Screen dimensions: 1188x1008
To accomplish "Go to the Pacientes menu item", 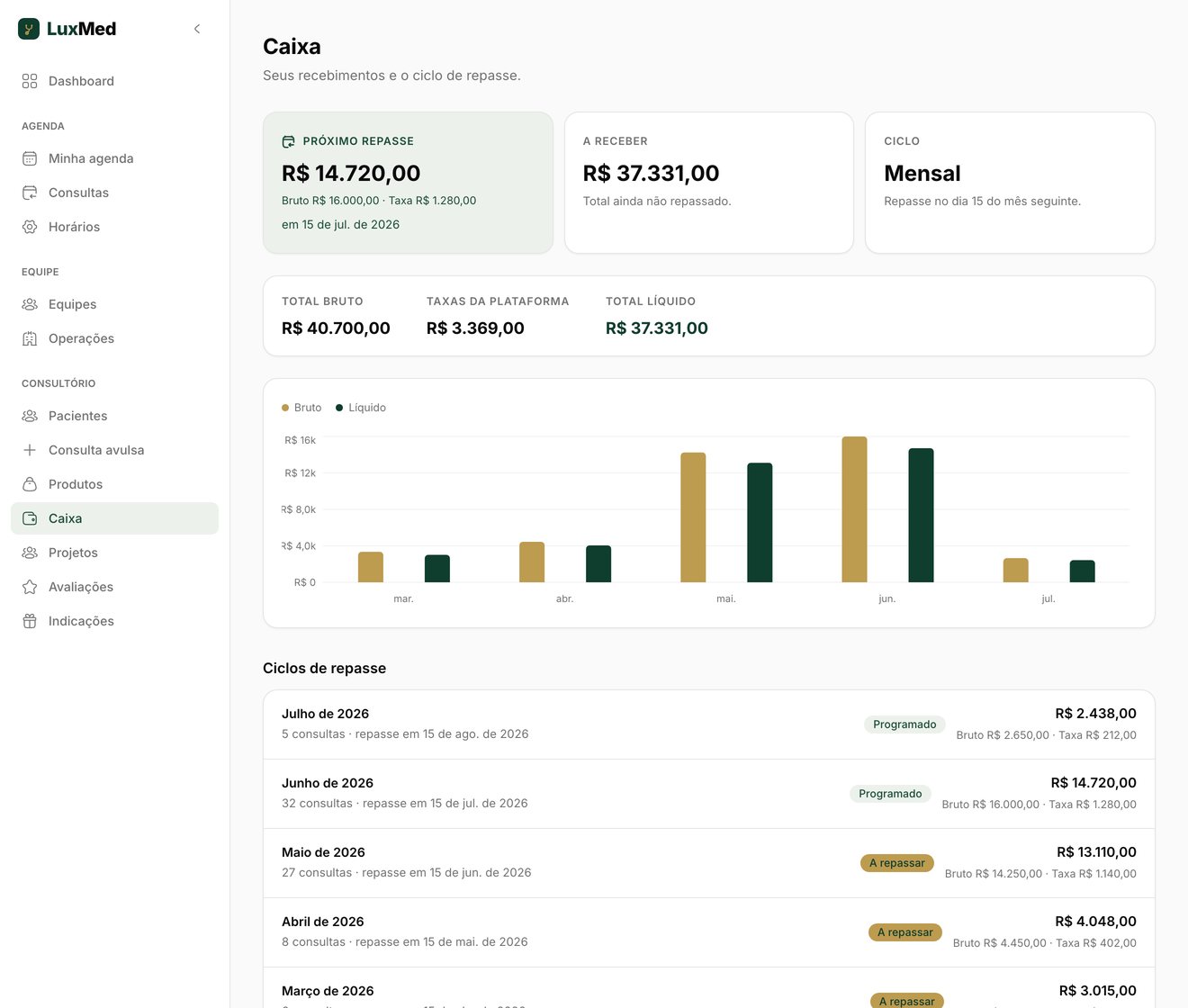I will point(114,416).
